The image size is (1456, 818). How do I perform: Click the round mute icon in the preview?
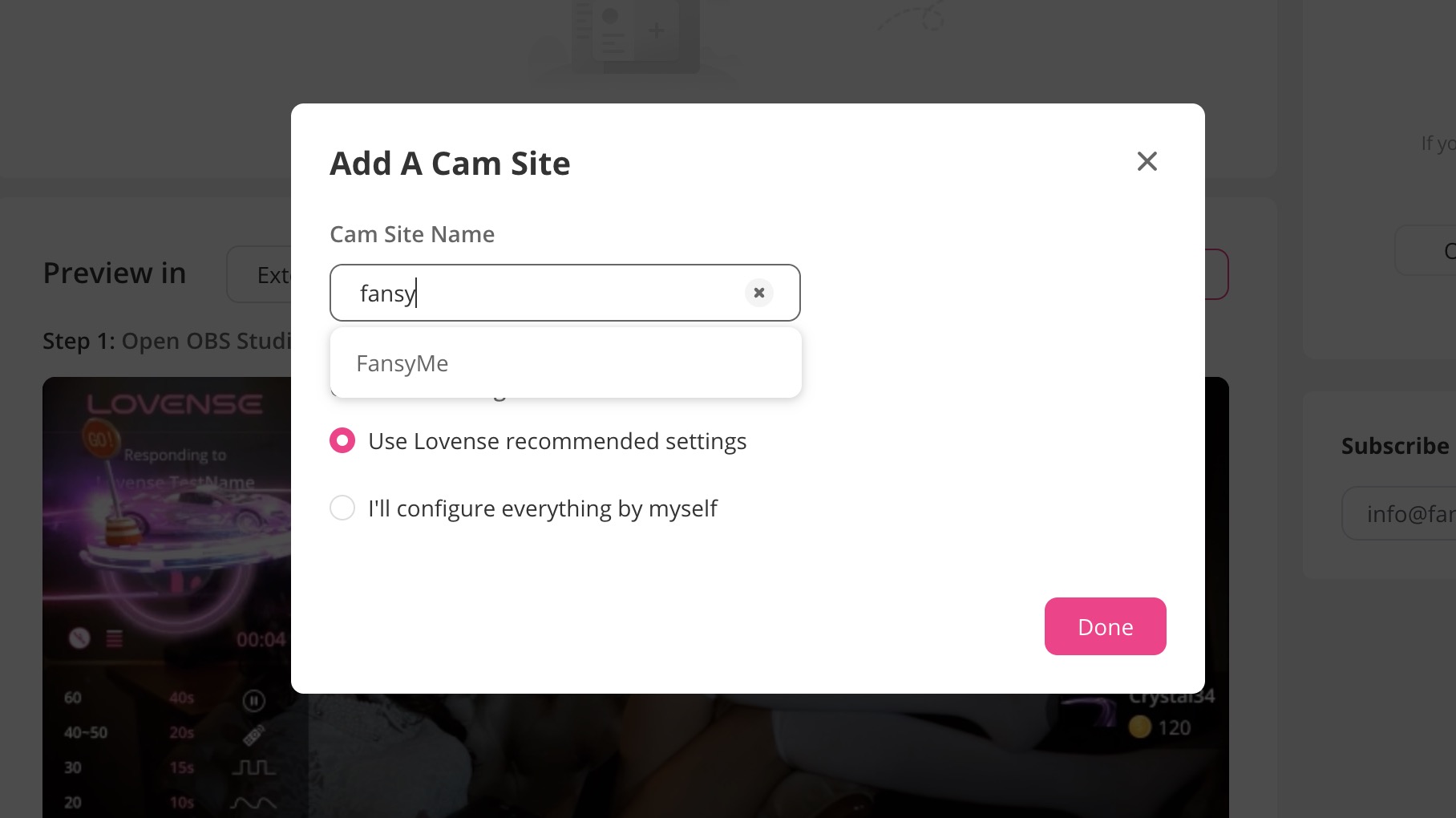click(x=79, y=638)
